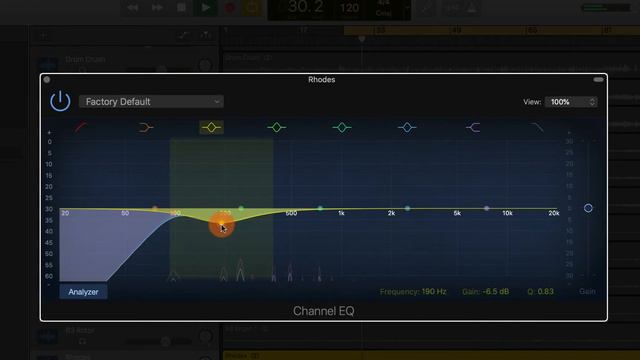Image resolution: width=640 pixels, height=360 pixels.
Task: Toggle the highlighted yellow peak band icon
Action: (211, 127)
